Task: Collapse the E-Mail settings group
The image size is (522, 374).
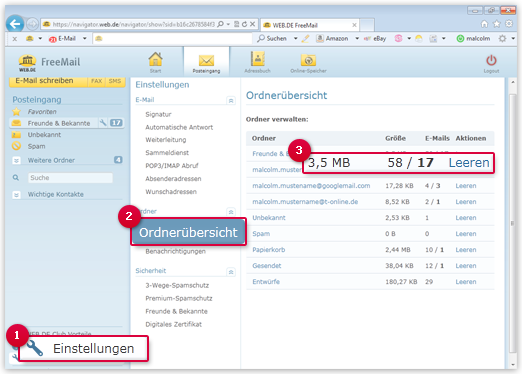Action: [x=231, y=101]
